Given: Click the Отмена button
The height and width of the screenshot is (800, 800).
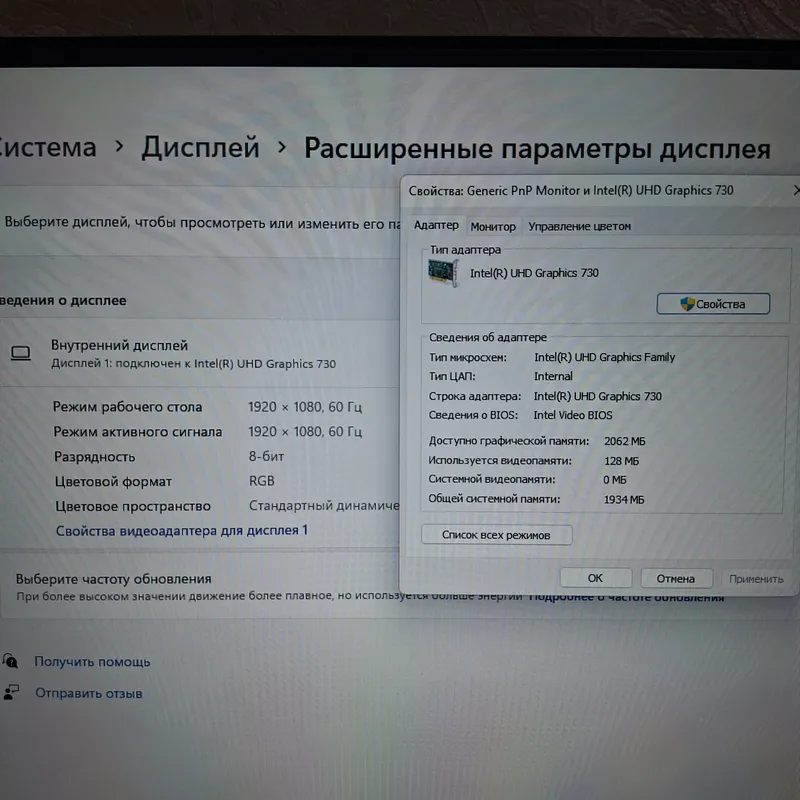Looking at the screenshot, I should click(x=676, y=579).
